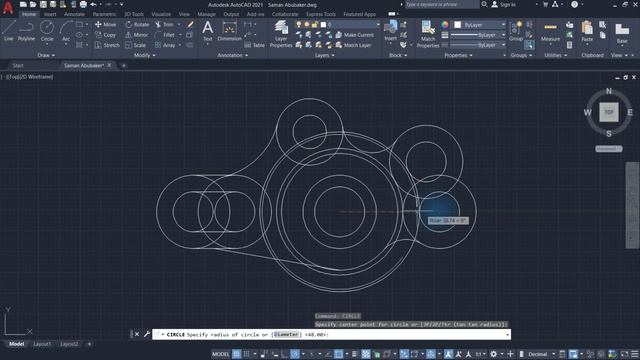Click the Paste icon
640x360 pixels.
[x=587, y=31]
